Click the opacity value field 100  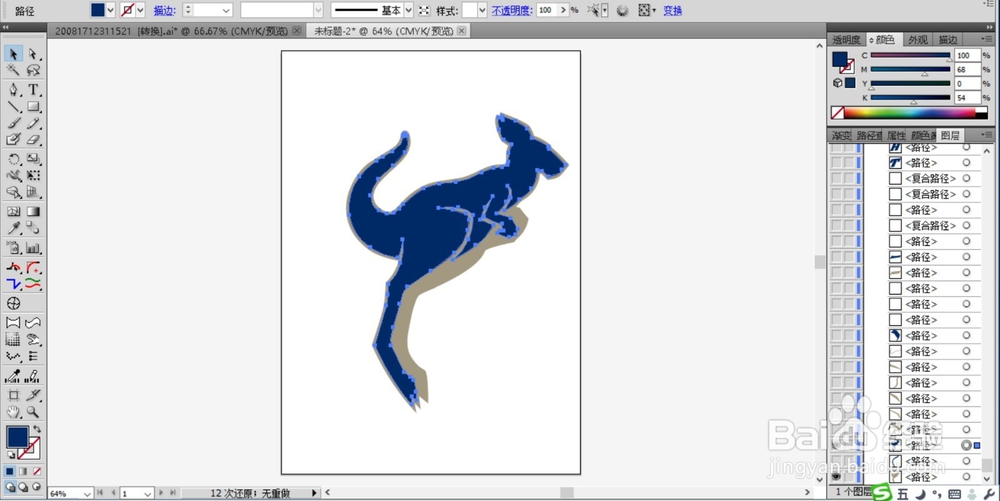pos(547,10)
